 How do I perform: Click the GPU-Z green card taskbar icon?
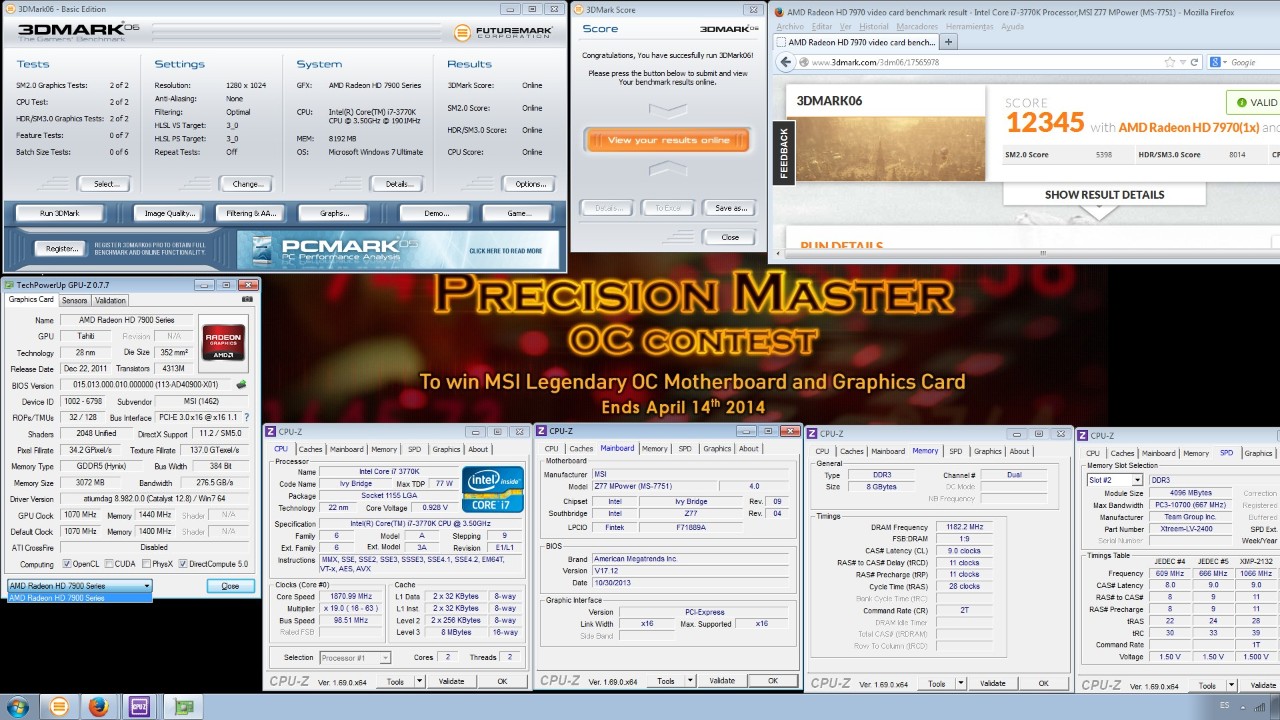[x=182, y=707]
